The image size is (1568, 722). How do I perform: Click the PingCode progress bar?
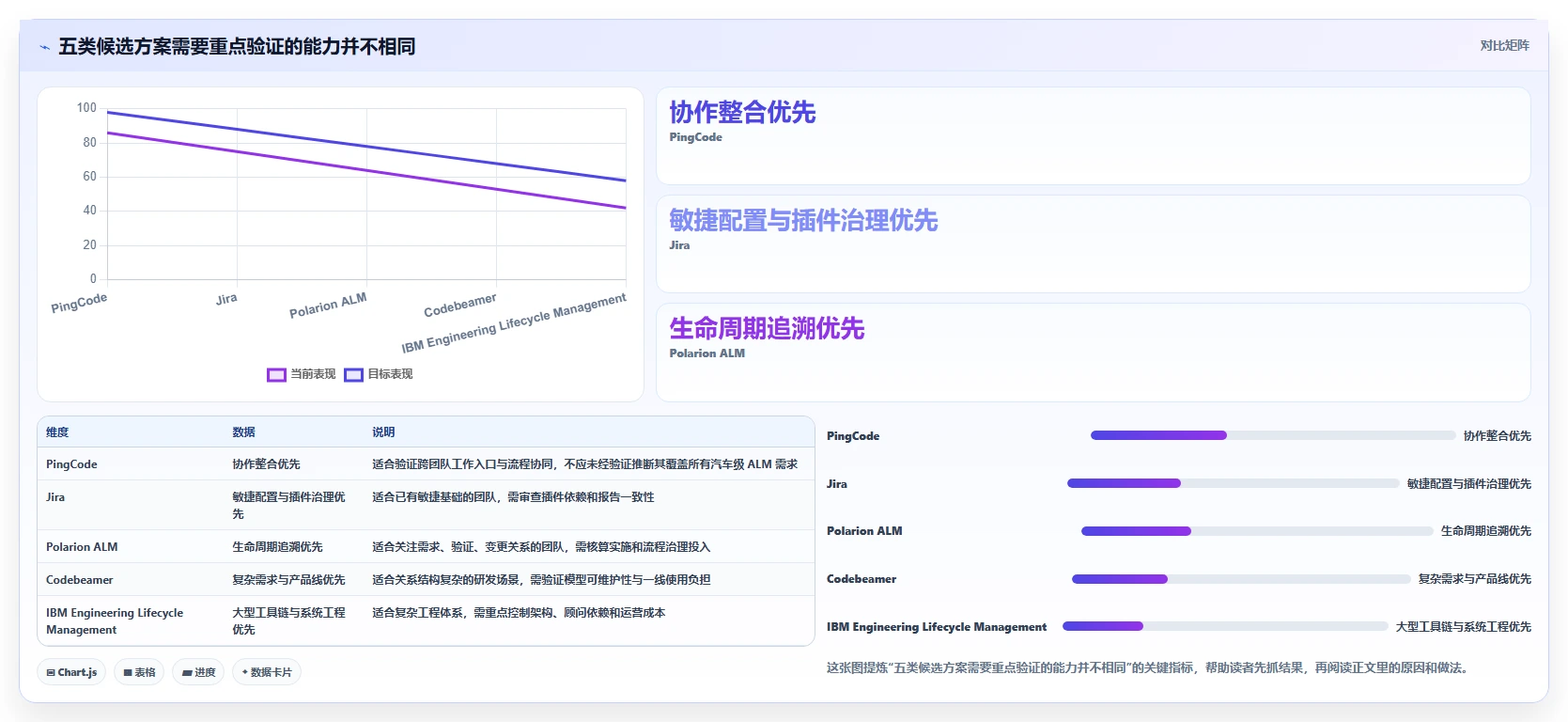pyautogui.click(x=1273, y=435)
